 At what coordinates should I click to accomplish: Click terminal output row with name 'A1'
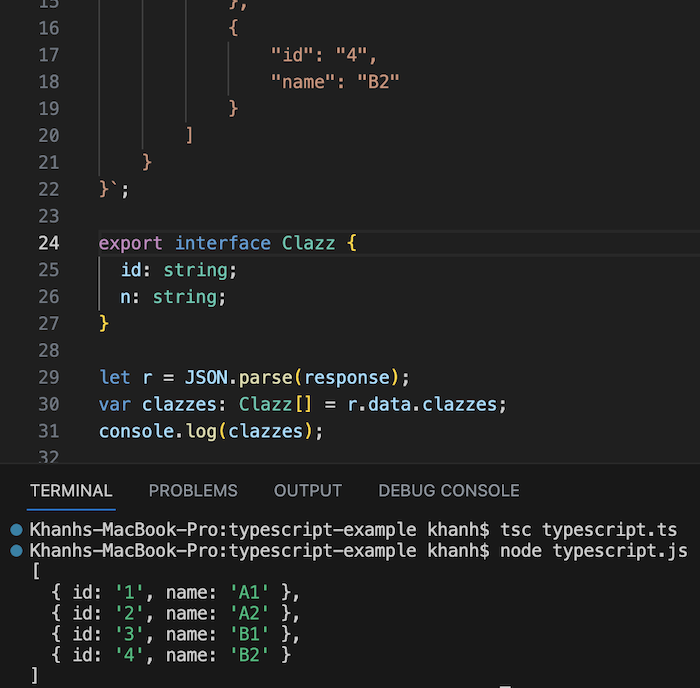pyautogui.click(x=175, y=592)
